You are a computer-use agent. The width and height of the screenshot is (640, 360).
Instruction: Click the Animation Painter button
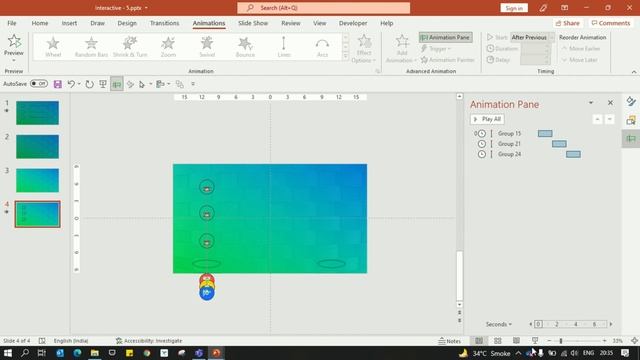(x=447, y=60)
